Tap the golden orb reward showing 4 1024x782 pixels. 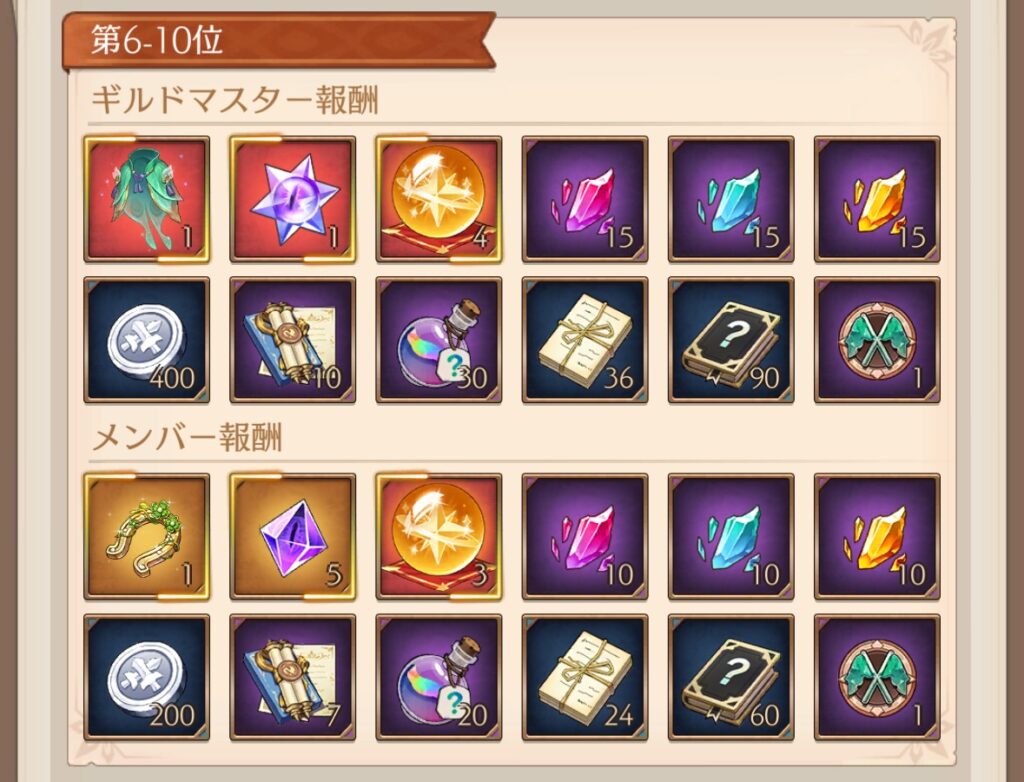pyautogui.click(x=439, y=199)
